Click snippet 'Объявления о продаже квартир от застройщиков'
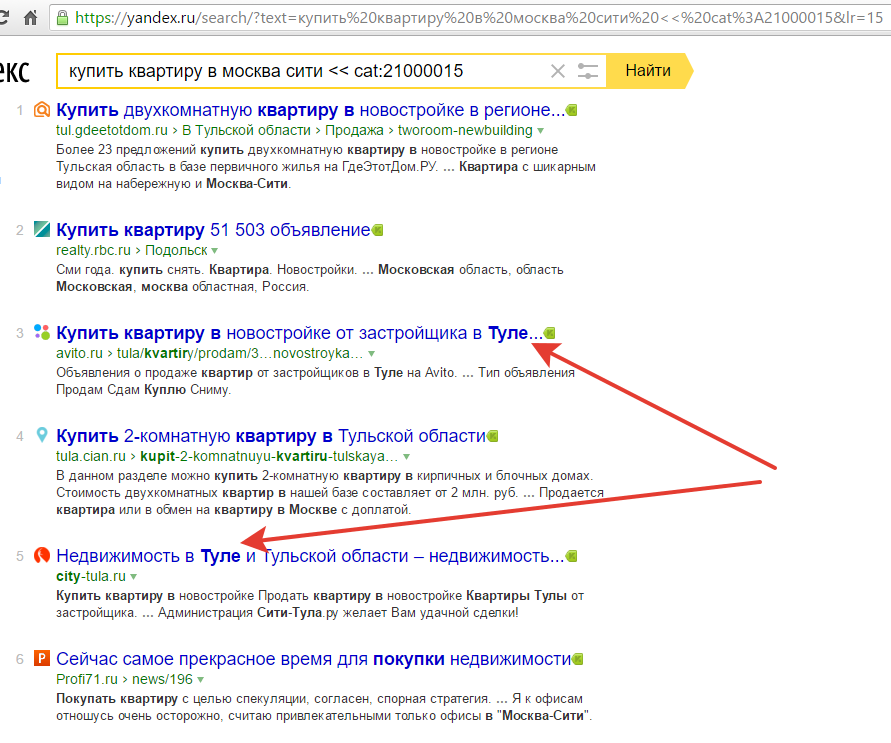This screenshot has width=891, height=743. click(x=206, y=373)
